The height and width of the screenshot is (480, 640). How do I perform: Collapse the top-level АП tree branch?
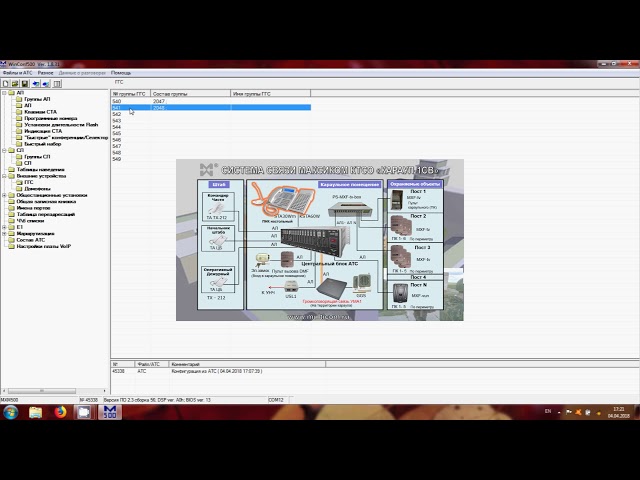coord(4,93)
